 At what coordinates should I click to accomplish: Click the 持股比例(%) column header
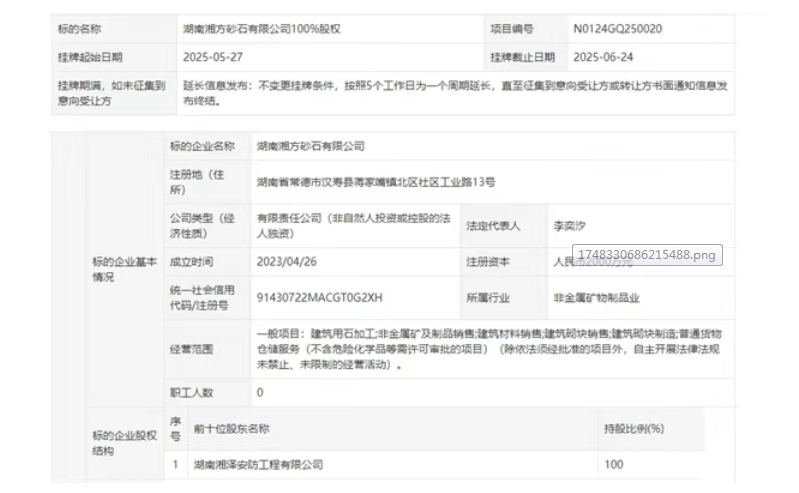click(x=634, y=429)
